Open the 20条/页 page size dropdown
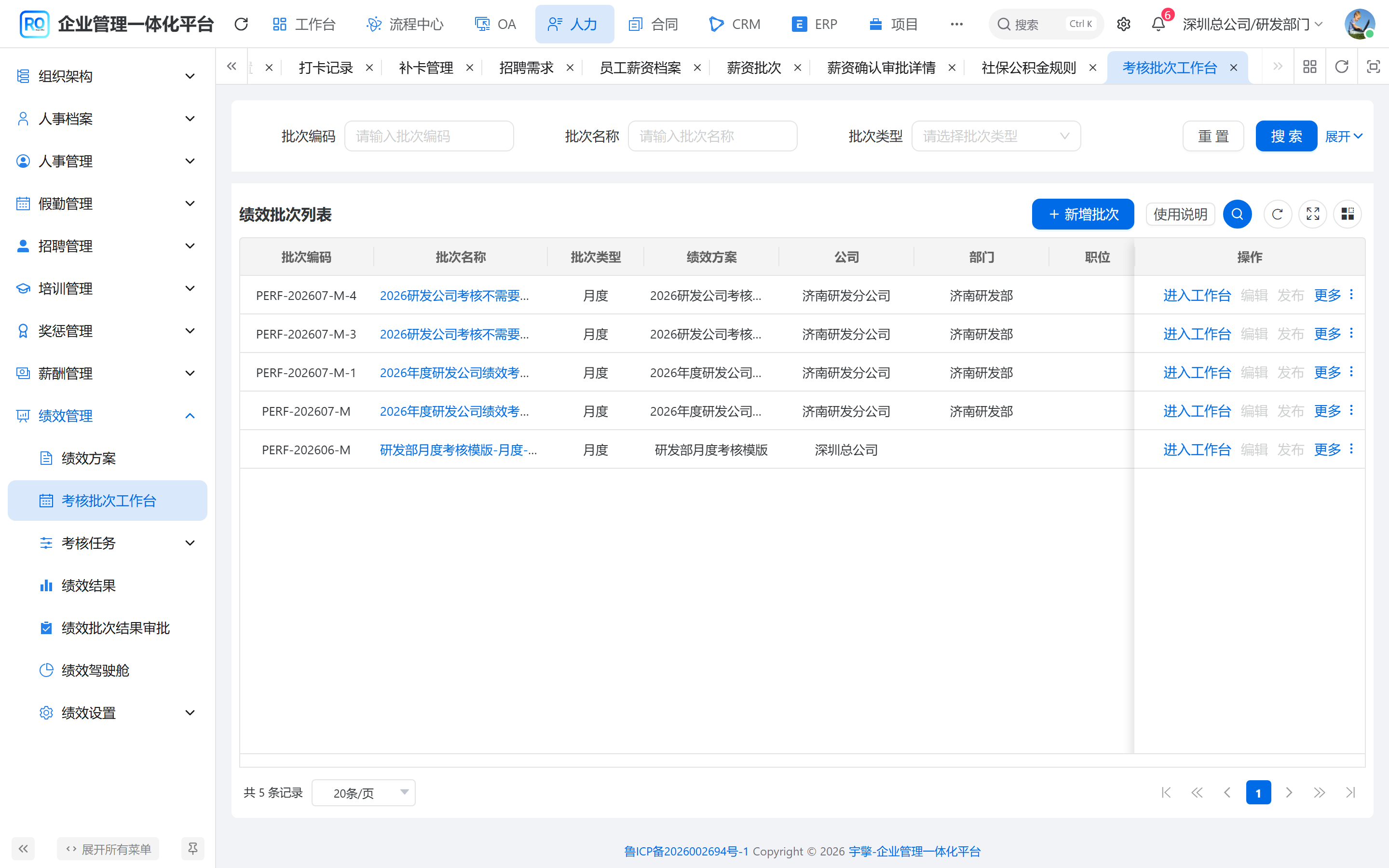Image resolution: width=1389 pixels, height=868 pixels. click(363, 793)
